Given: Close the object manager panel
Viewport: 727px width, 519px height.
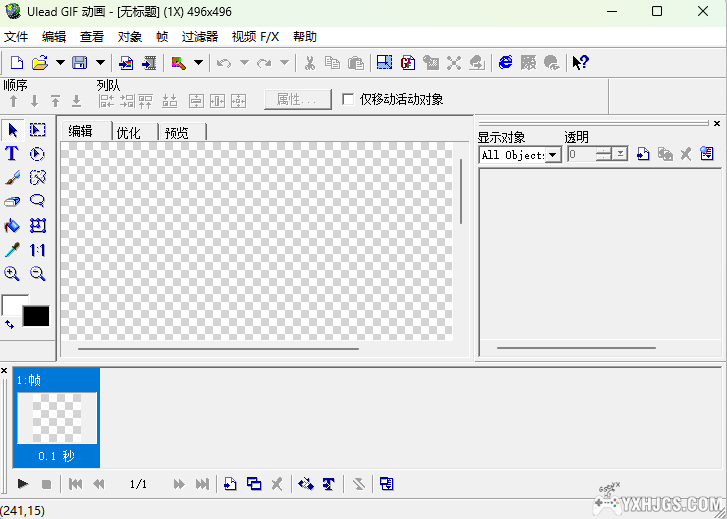Looking at the screenshot, I should click(717, 123).
